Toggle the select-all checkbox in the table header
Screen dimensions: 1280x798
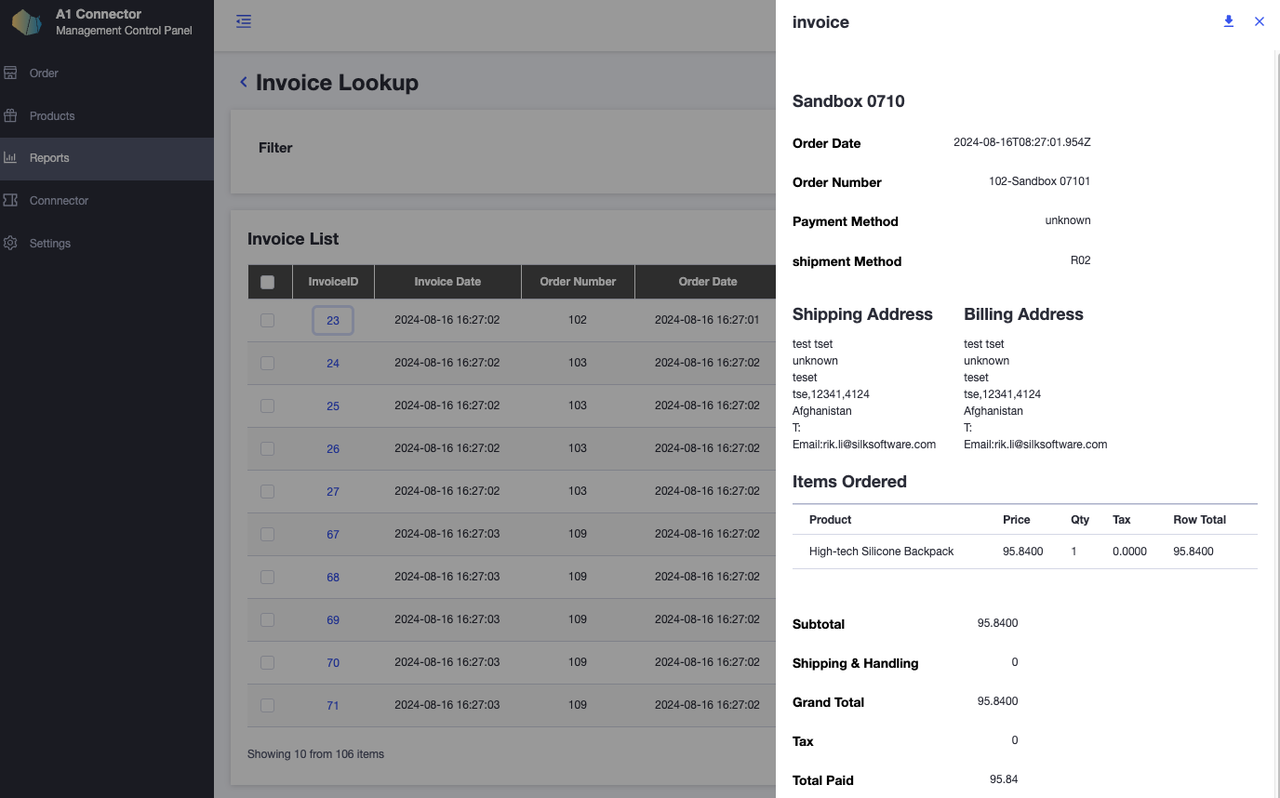click(x=267, y=282)
